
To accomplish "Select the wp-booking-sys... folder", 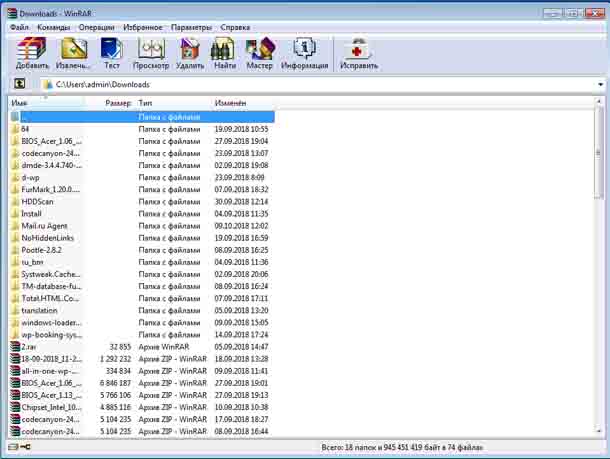I will (142, 335).
